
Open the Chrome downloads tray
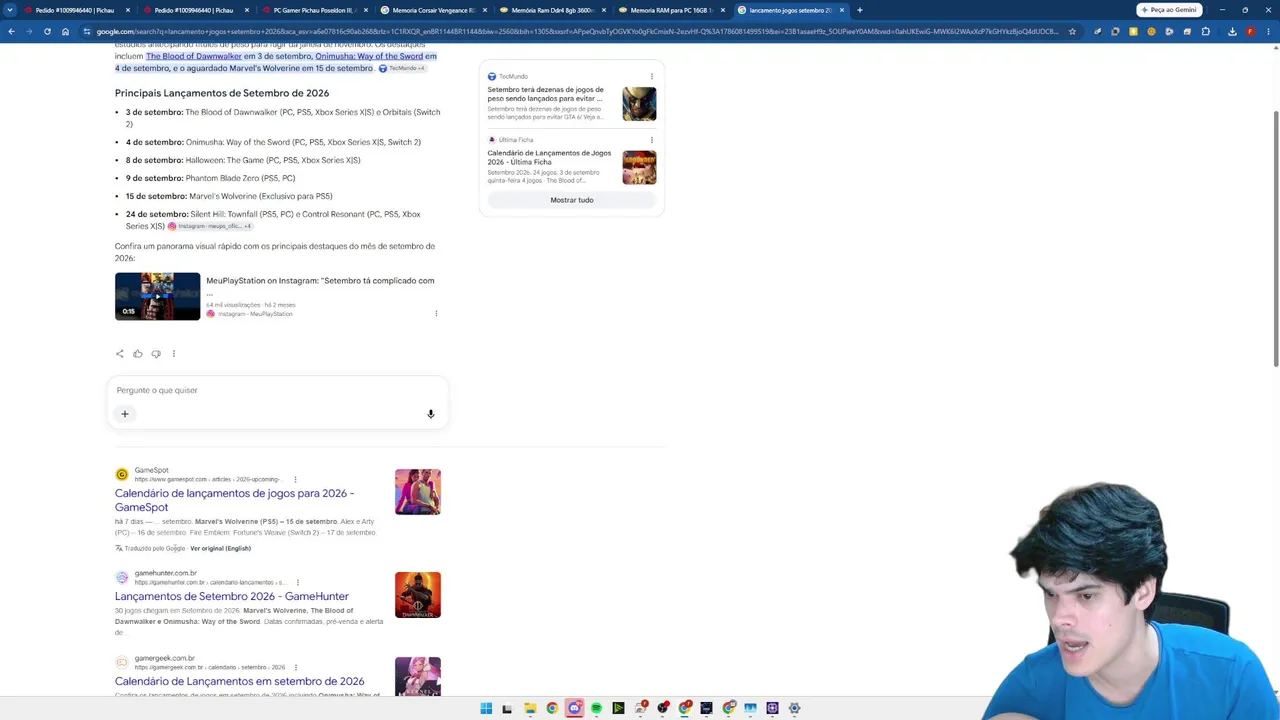point(1232,31)
